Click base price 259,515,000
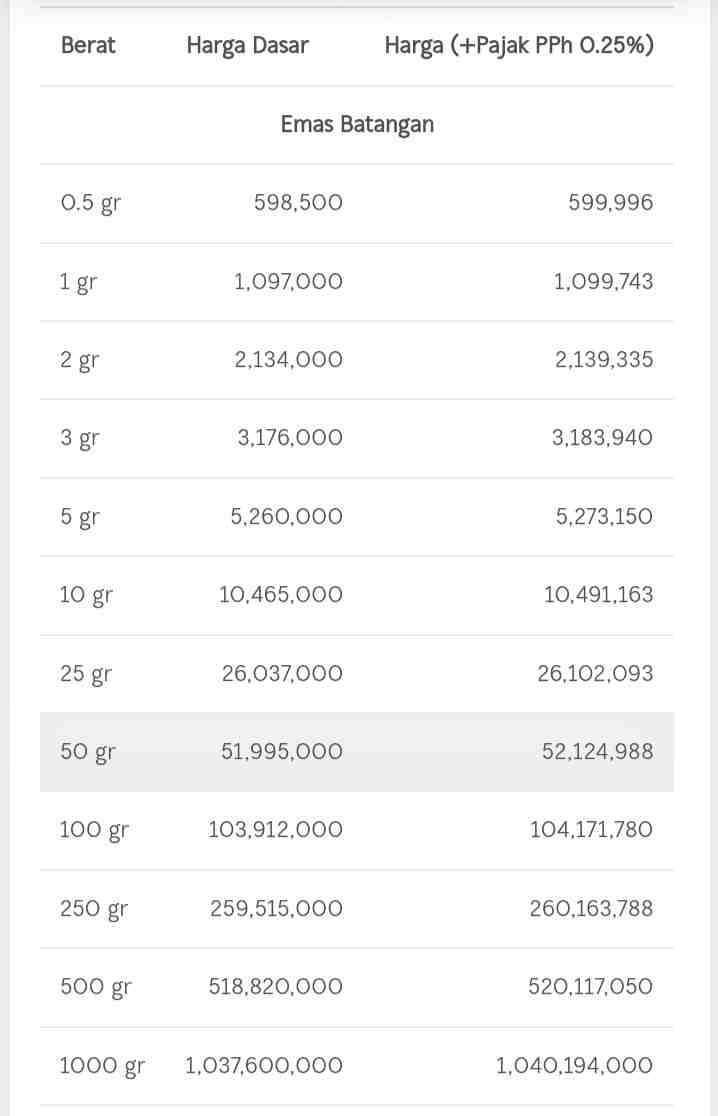Image resolution: width=718 pixels, height=1116 pixels. [x=276, y=908]
